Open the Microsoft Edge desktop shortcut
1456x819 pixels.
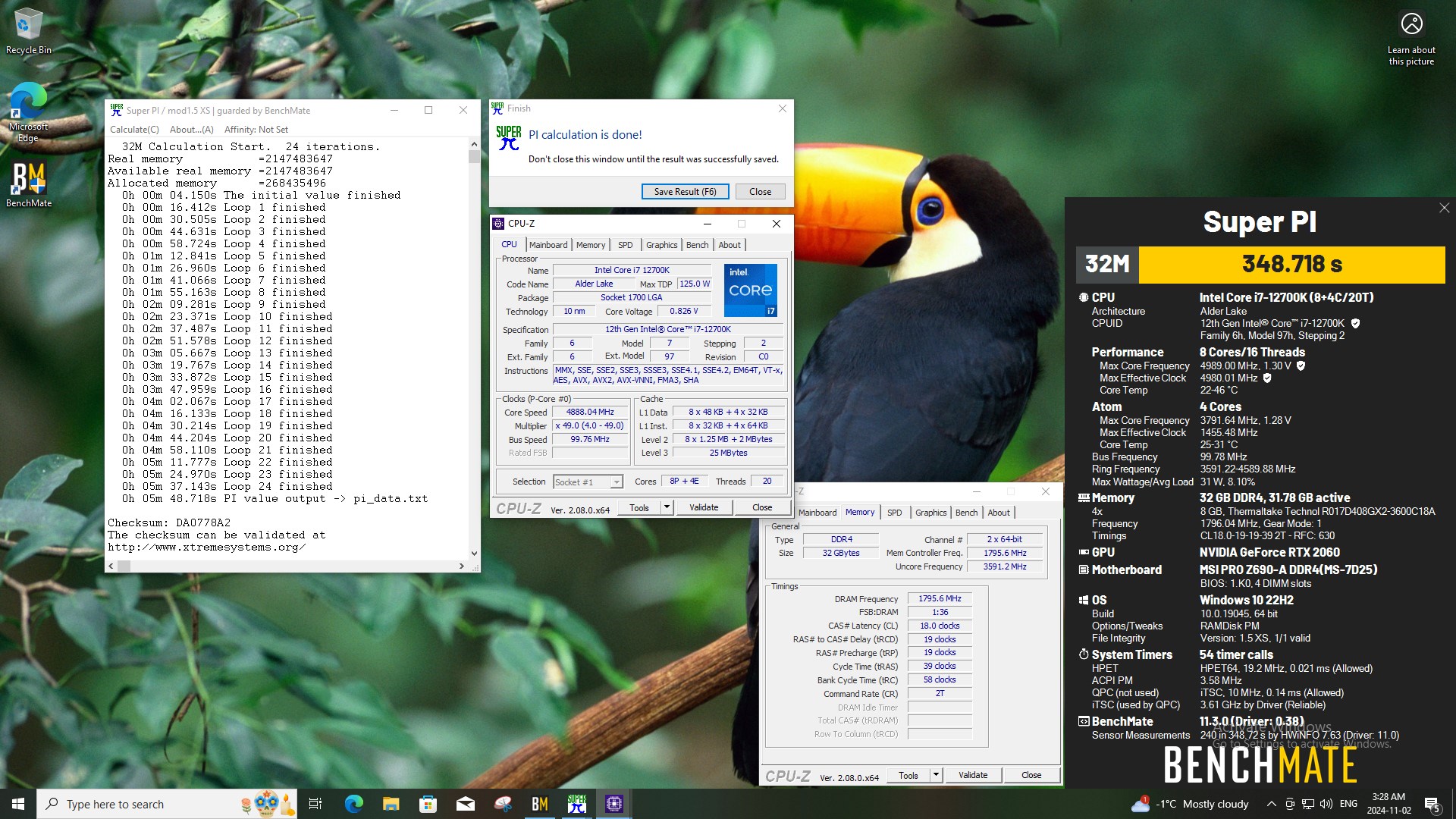[28, 112]
